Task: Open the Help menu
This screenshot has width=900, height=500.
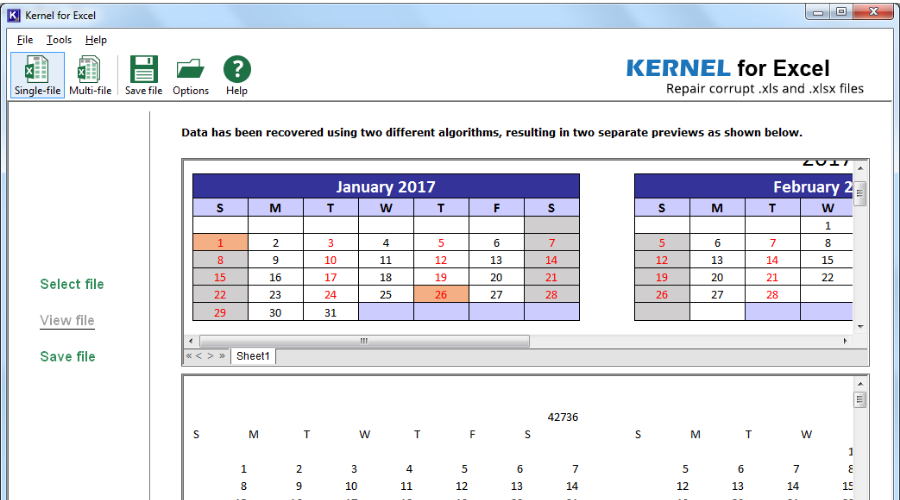Action: (x=96, y=40)
